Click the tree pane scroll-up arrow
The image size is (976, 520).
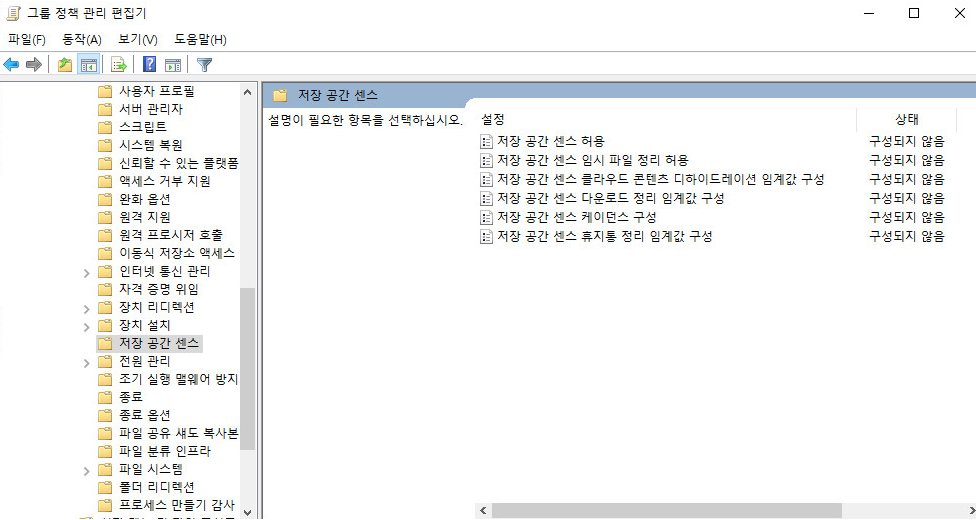coord(248,92)
